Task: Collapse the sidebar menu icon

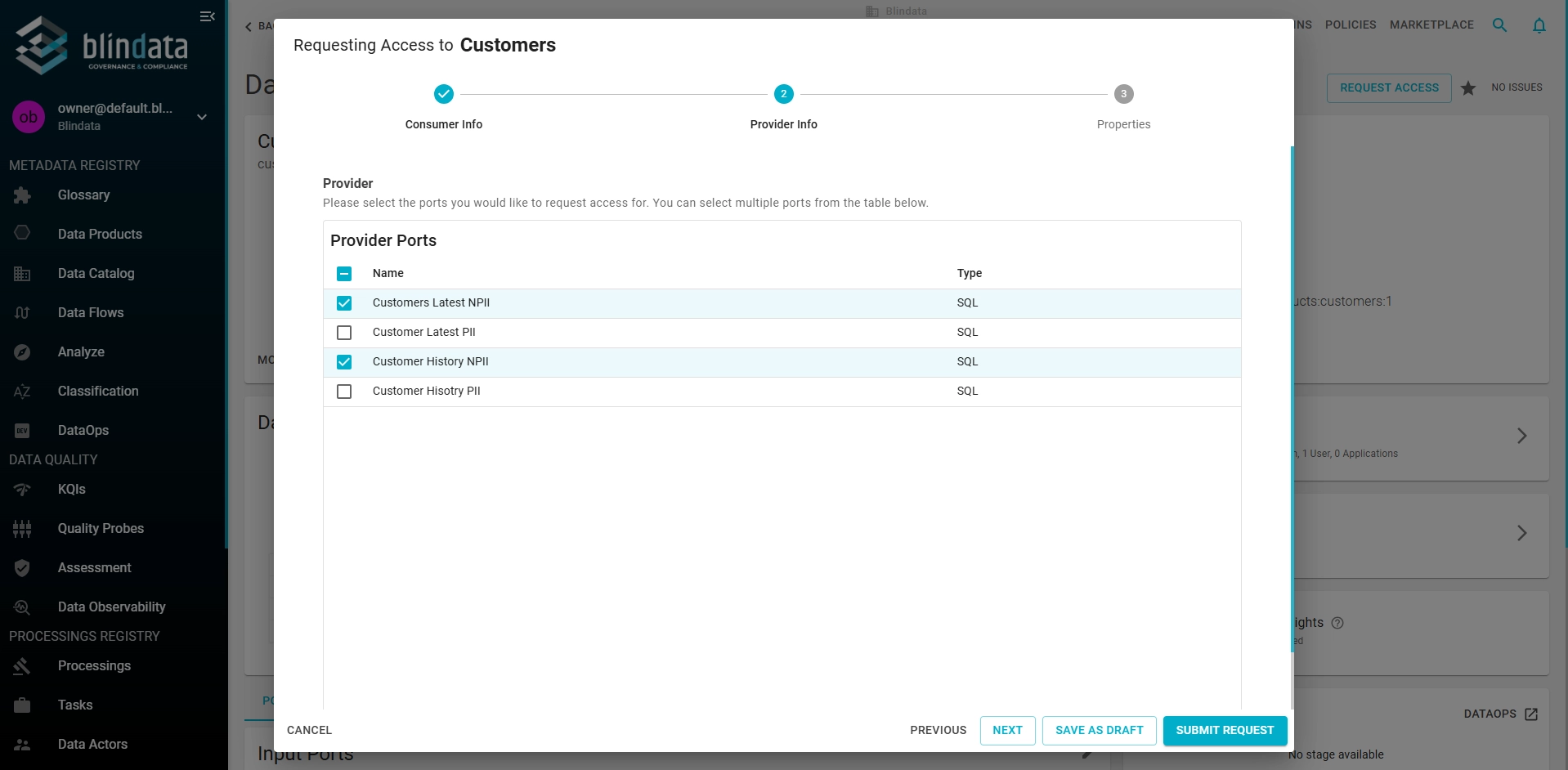Action: point(207,16)
